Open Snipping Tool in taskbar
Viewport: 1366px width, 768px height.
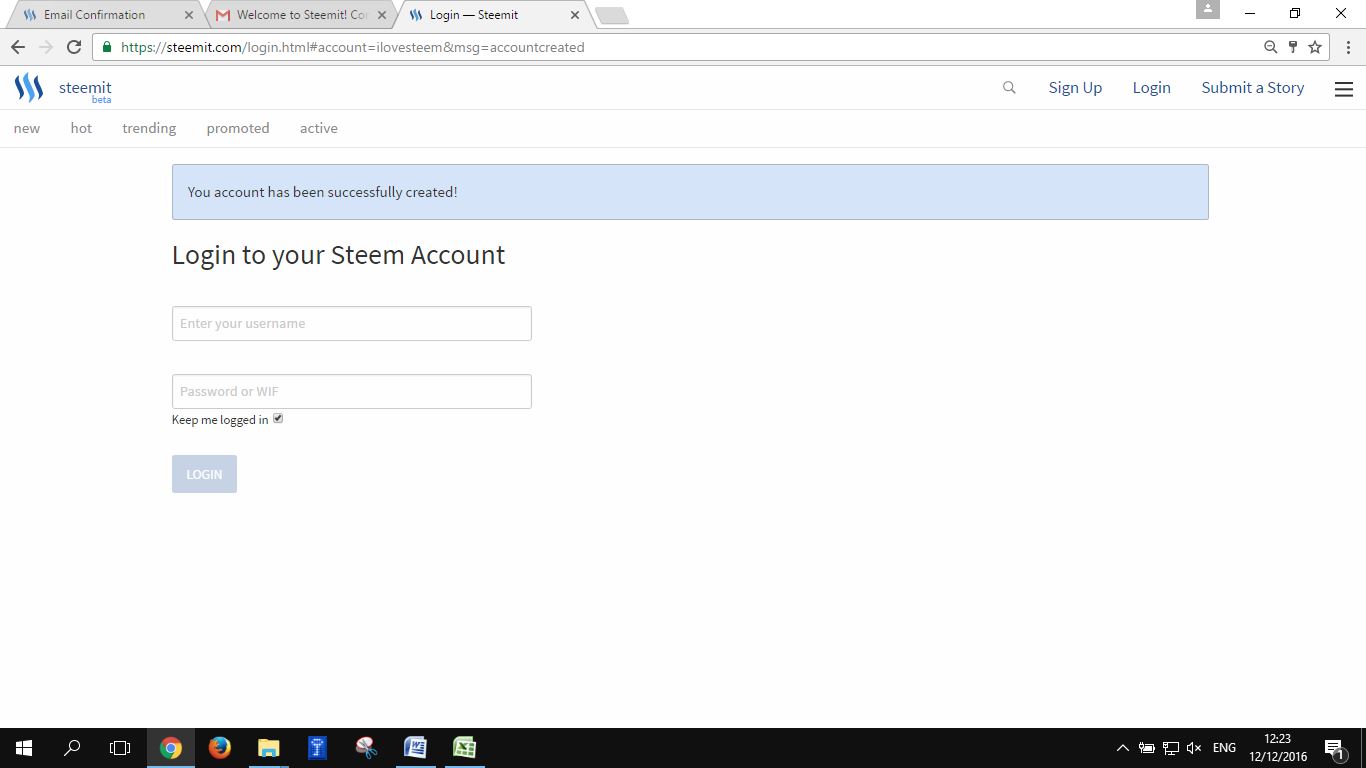point(366,748)
